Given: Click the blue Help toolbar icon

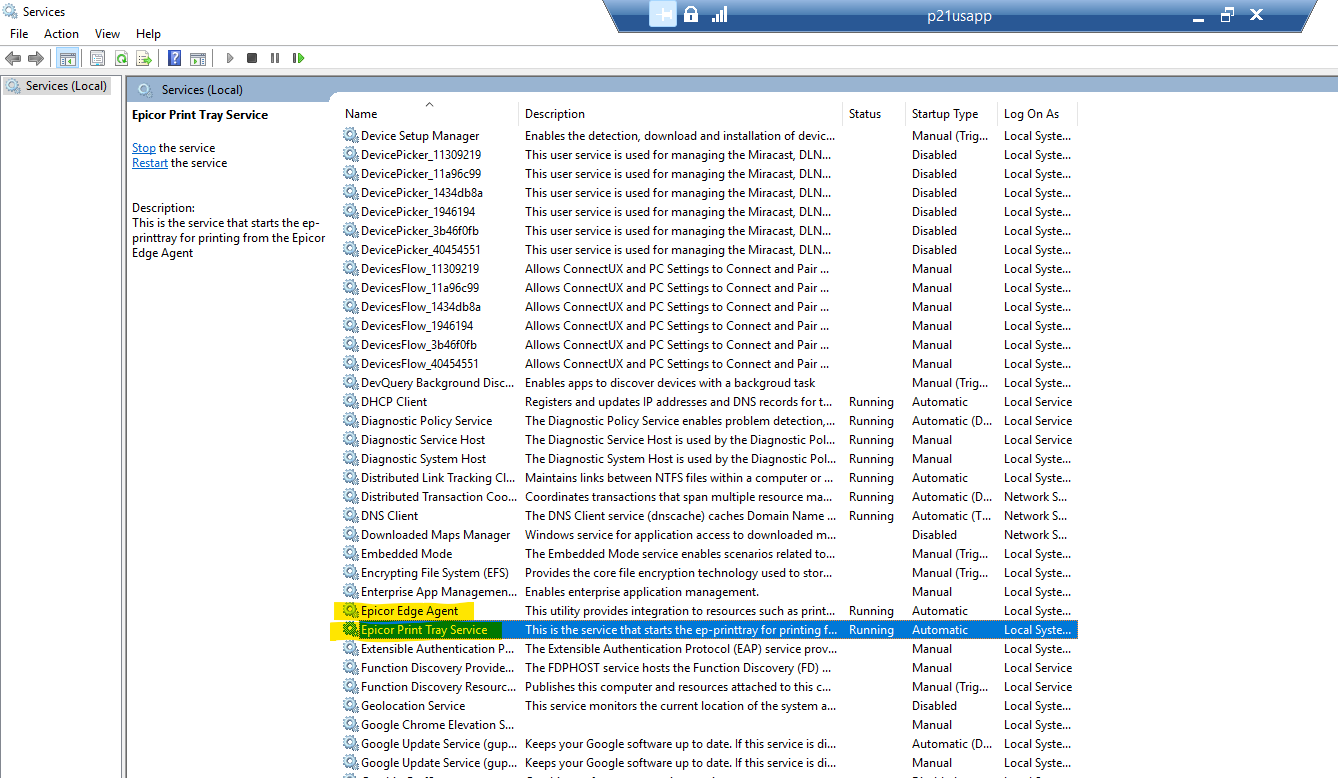Looking at the screenshot, I should pos(175,59).
